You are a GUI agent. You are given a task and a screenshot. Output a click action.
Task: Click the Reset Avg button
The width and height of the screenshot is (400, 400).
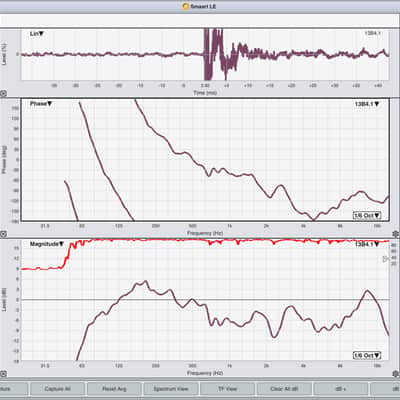point(114,389)
